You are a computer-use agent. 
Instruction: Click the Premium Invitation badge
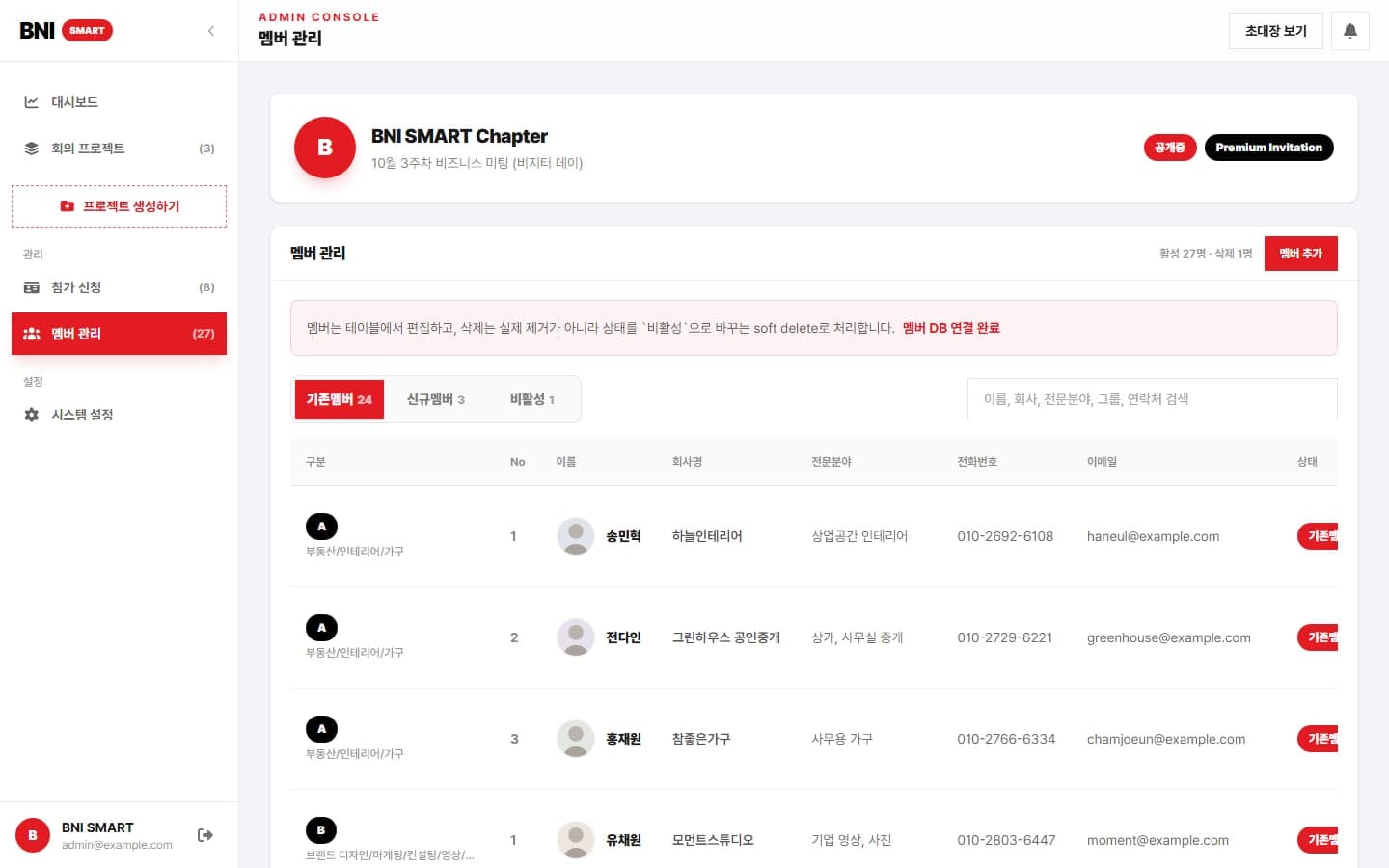pos(1268,148)
